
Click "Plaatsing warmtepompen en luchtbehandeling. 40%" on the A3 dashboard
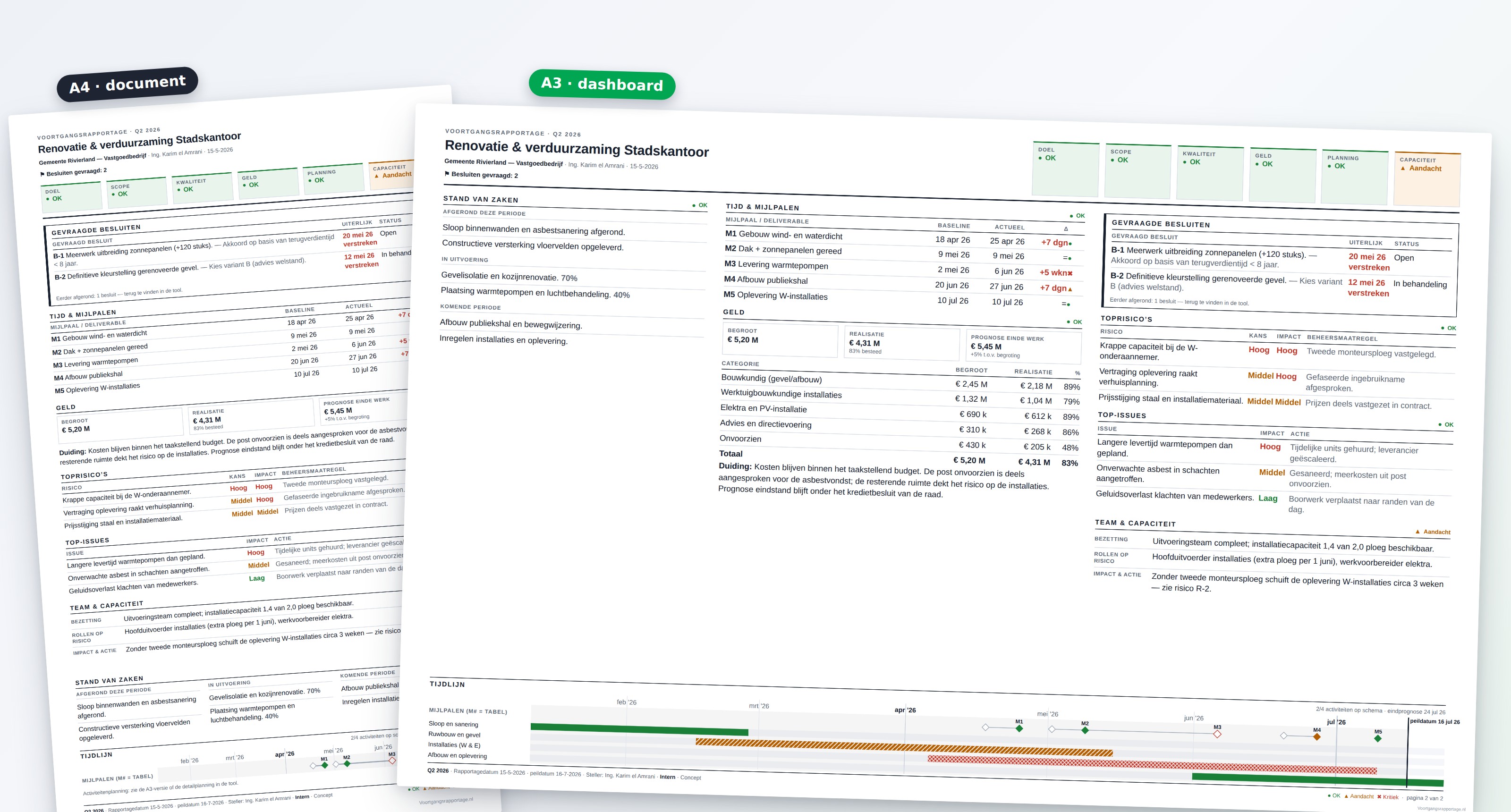pyautogui.click(x=535, y=293)
